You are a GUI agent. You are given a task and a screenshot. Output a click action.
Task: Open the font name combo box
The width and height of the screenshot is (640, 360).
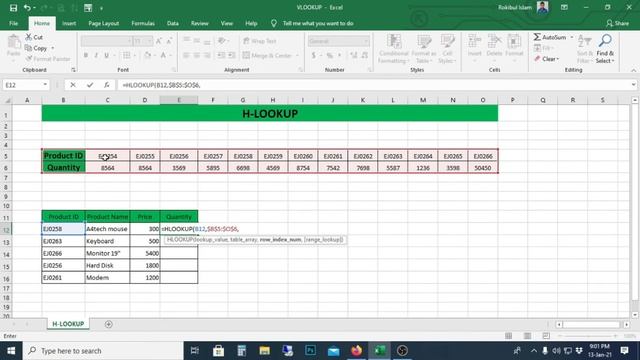point(107,41)
